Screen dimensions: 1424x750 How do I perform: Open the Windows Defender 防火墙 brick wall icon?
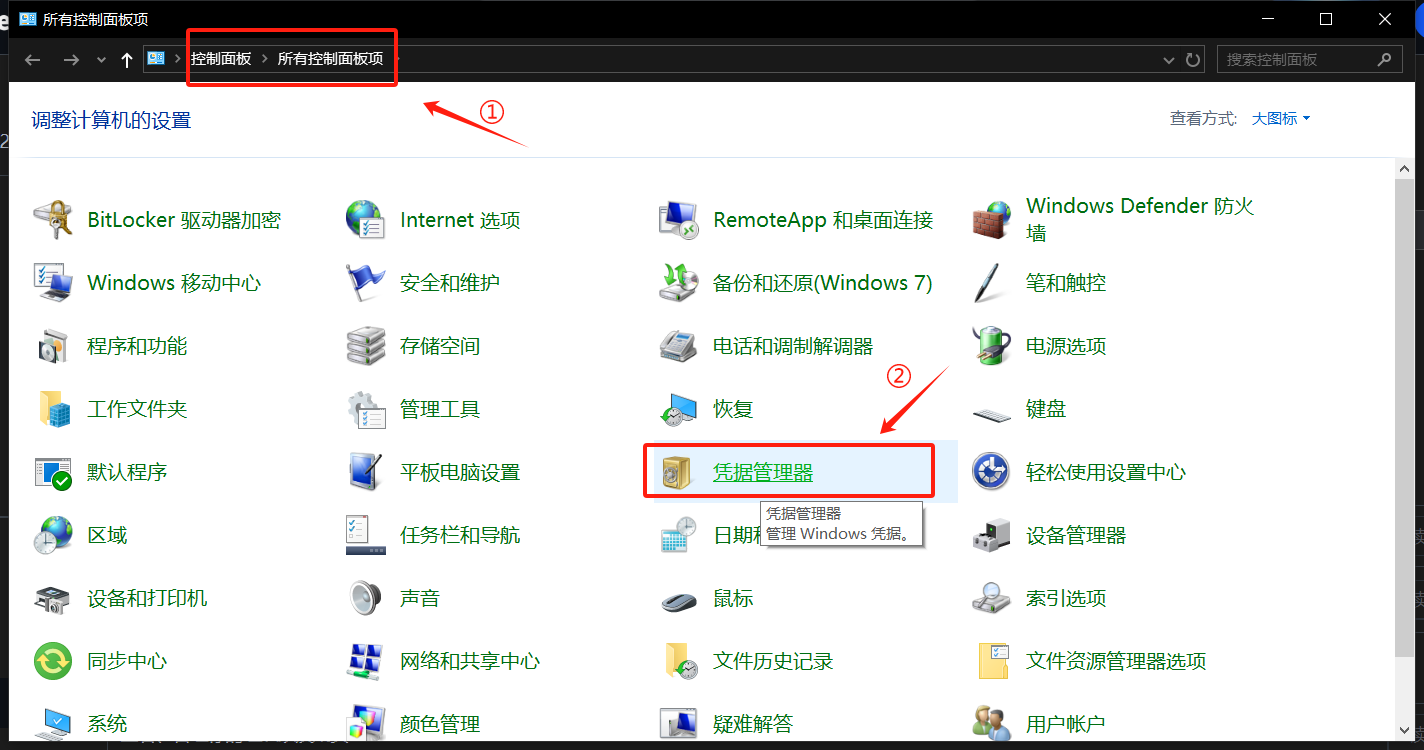[991, 220]
